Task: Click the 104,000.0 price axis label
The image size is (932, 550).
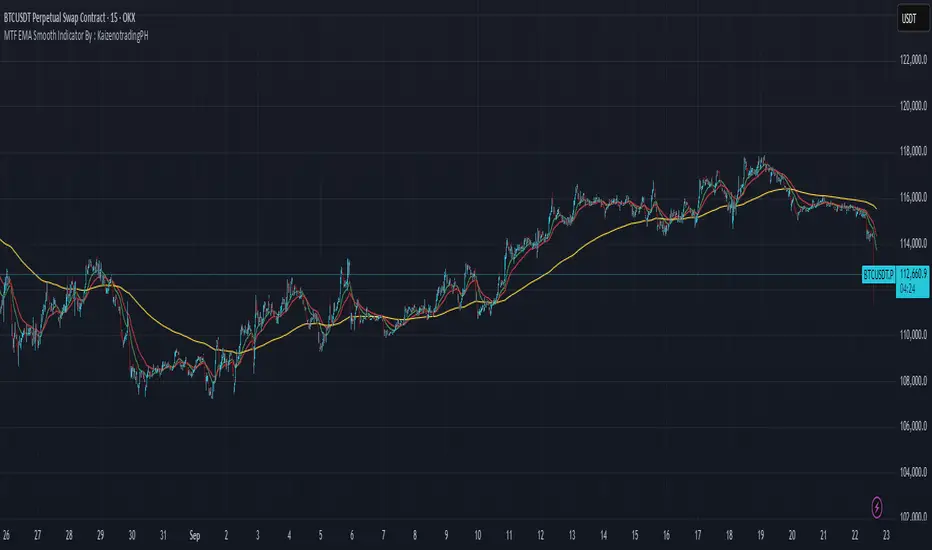Action: pyautogui.click(x=913, y=472)
